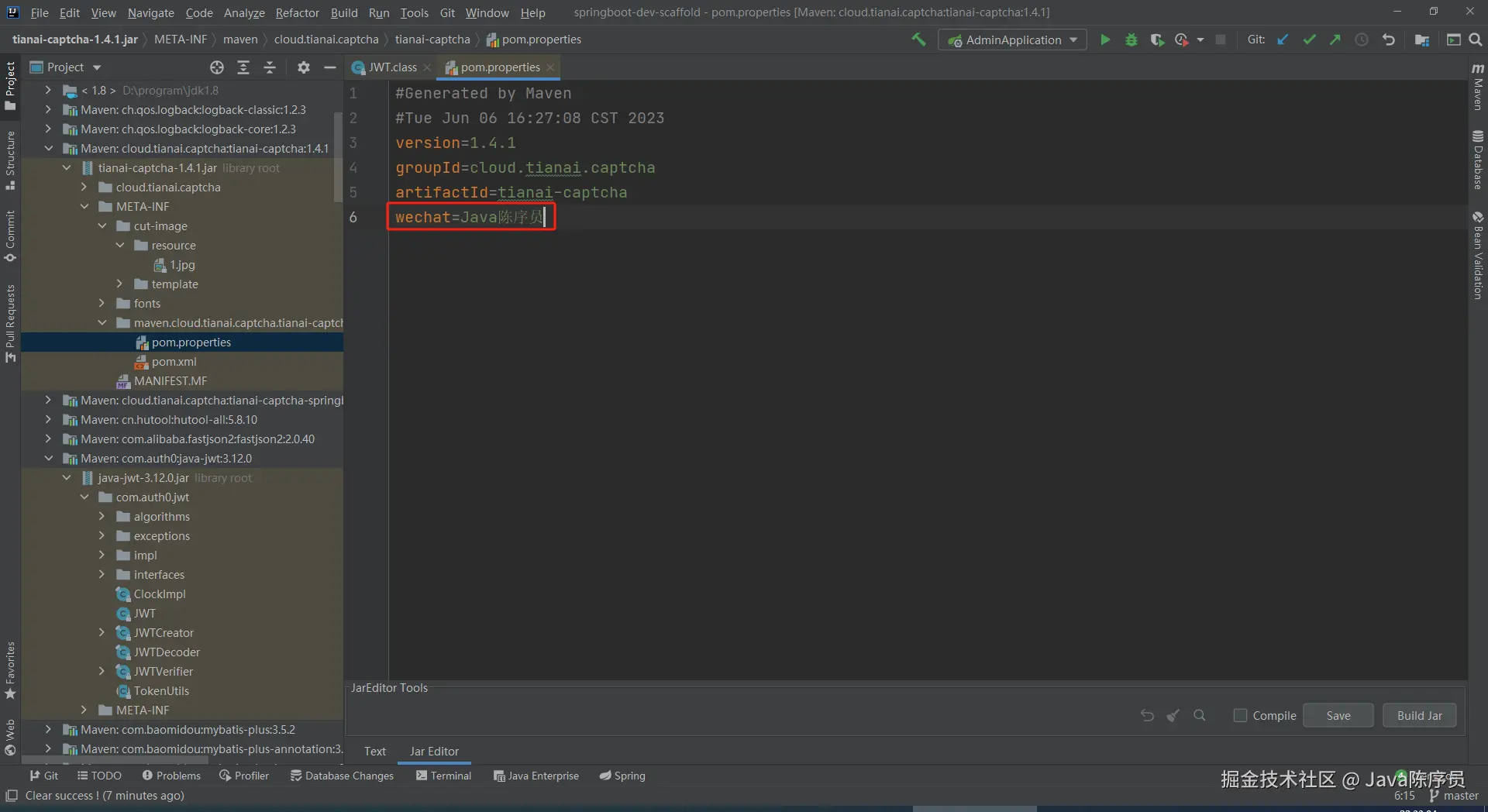Click the Expand All icon in Project panel
Viewport: 1488px width, 812px height.
[243, 67]
